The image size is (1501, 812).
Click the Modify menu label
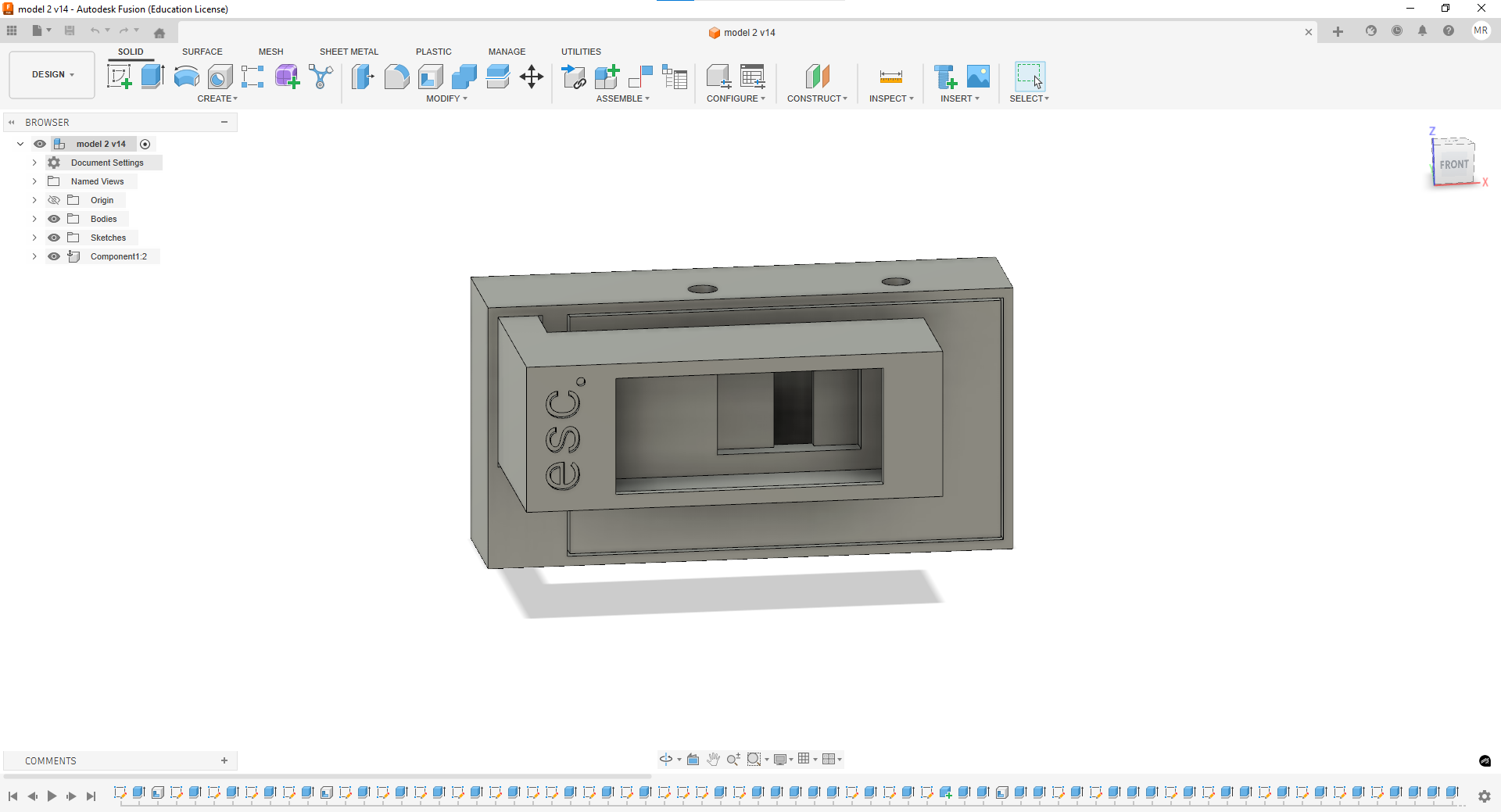point(446,98)
